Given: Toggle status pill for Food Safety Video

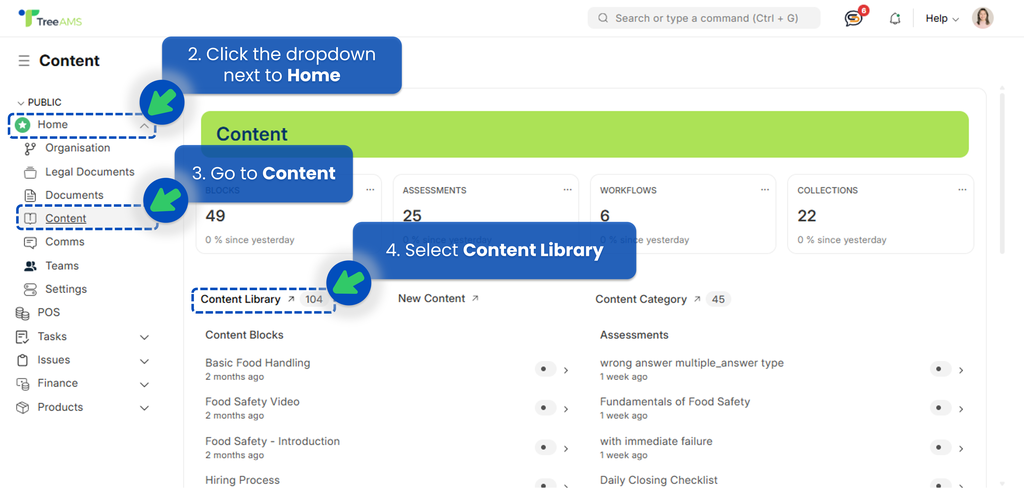Looking at the screenshot, I should (545, 408).
